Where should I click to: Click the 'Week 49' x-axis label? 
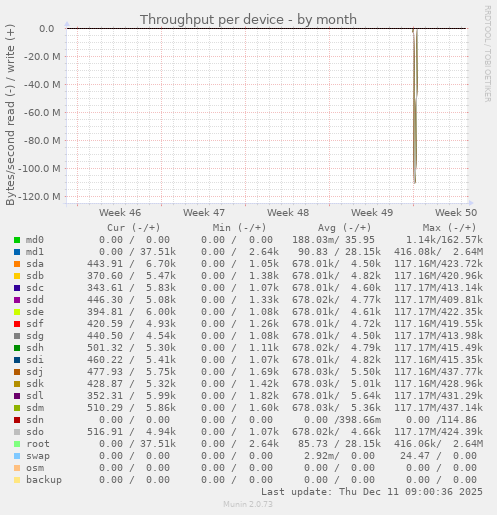click(x=372, y=212)
